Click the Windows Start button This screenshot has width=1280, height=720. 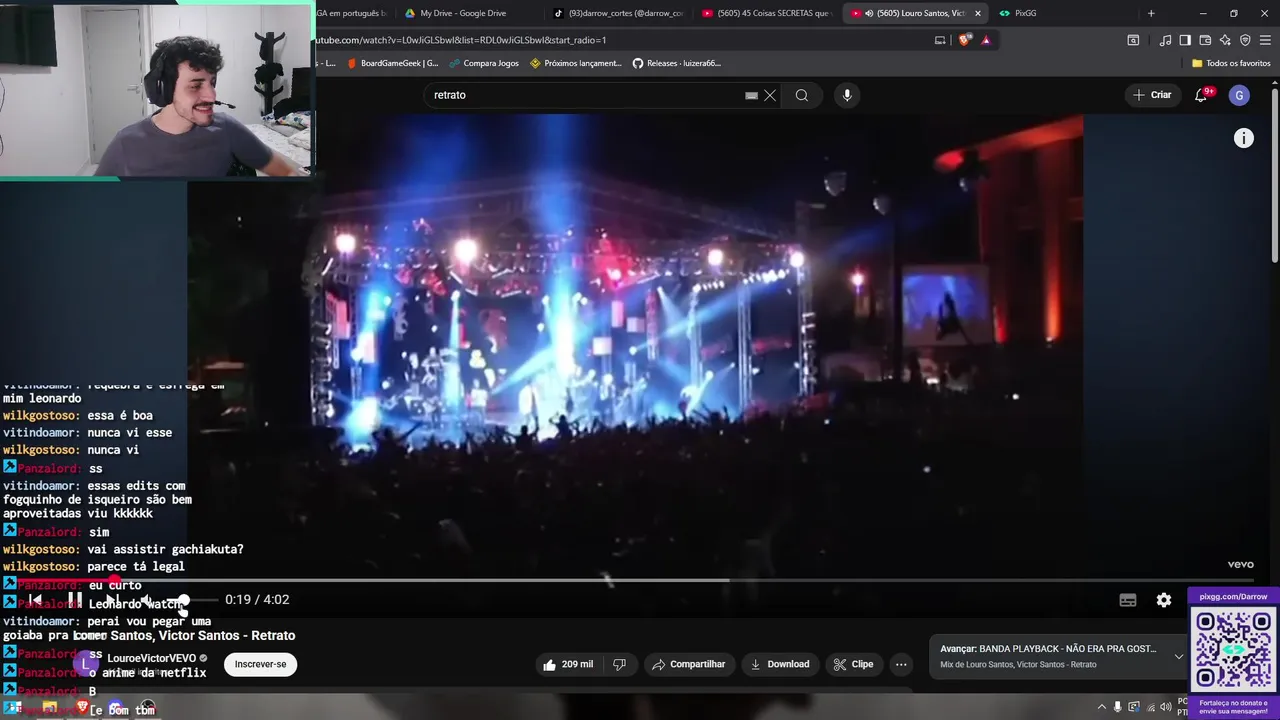(x=14, y=708)
